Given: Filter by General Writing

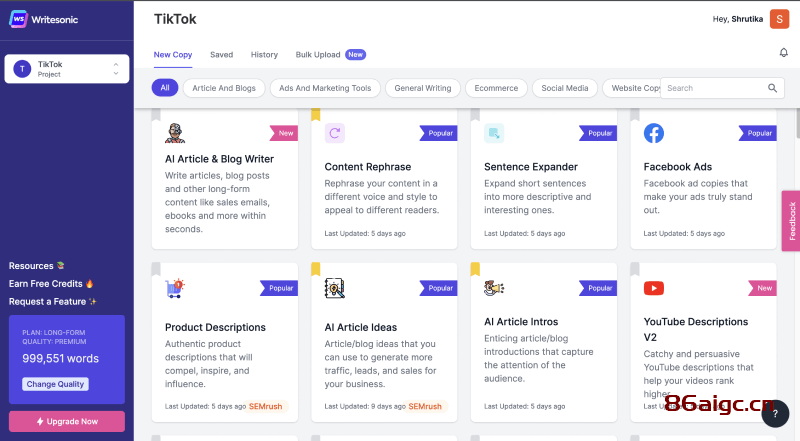Looking at the screenshot, I should pos(423,88).
